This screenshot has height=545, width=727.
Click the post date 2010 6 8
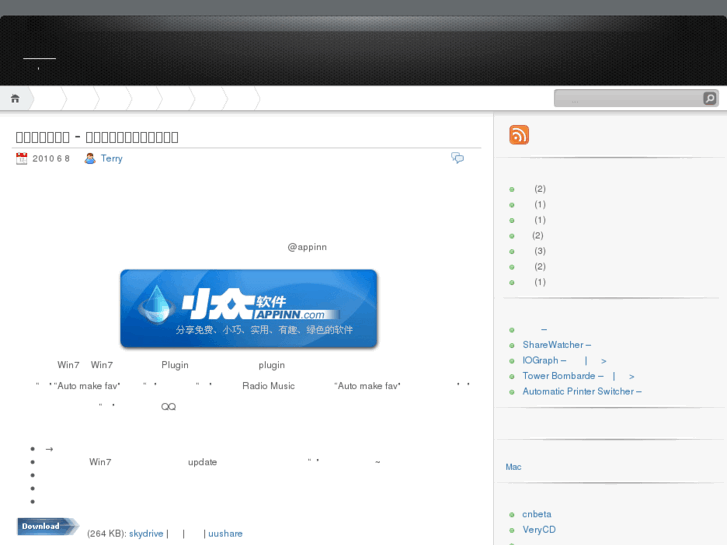tap(51, 159)
